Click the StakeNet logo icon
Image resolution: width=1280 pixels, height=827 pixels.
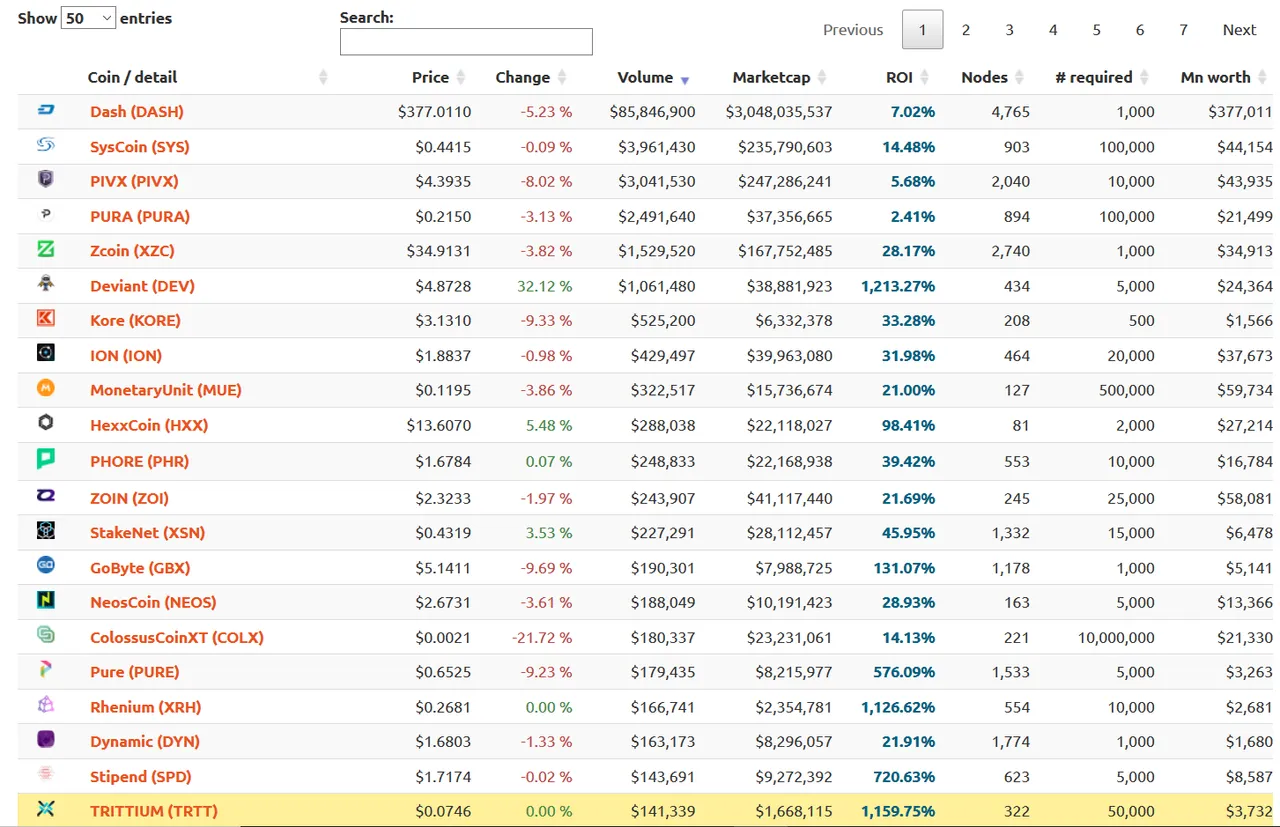[x=45, y=530]
